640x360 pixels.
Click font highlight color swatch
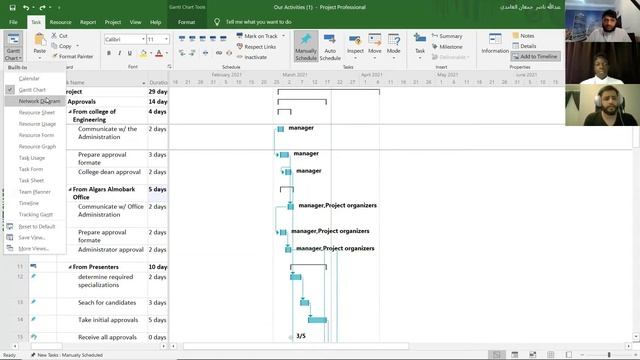click(143, 53)
